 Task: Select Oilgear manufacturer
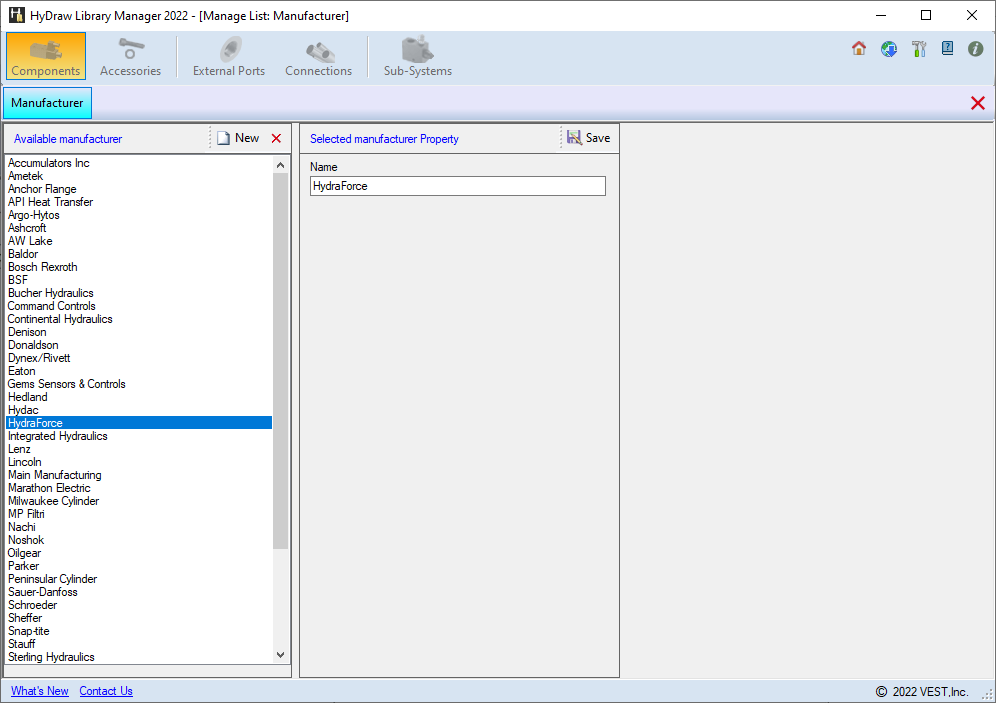(x=139, y=553)
